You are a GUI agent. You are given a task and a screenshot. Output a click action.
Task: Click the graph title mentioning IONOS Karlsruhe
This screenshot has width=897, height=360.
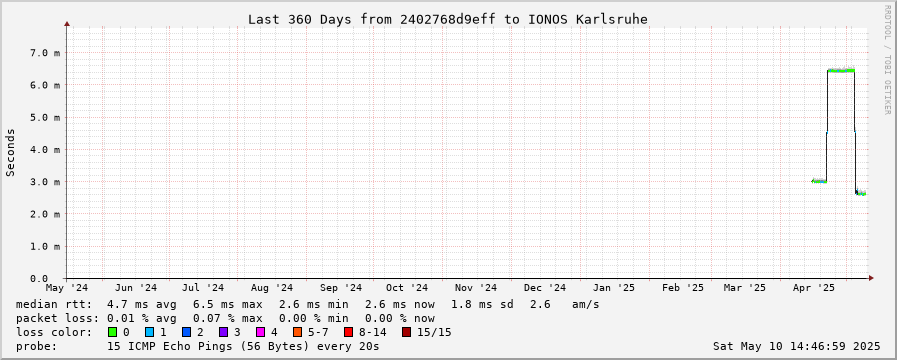click(x=448, y=19)
